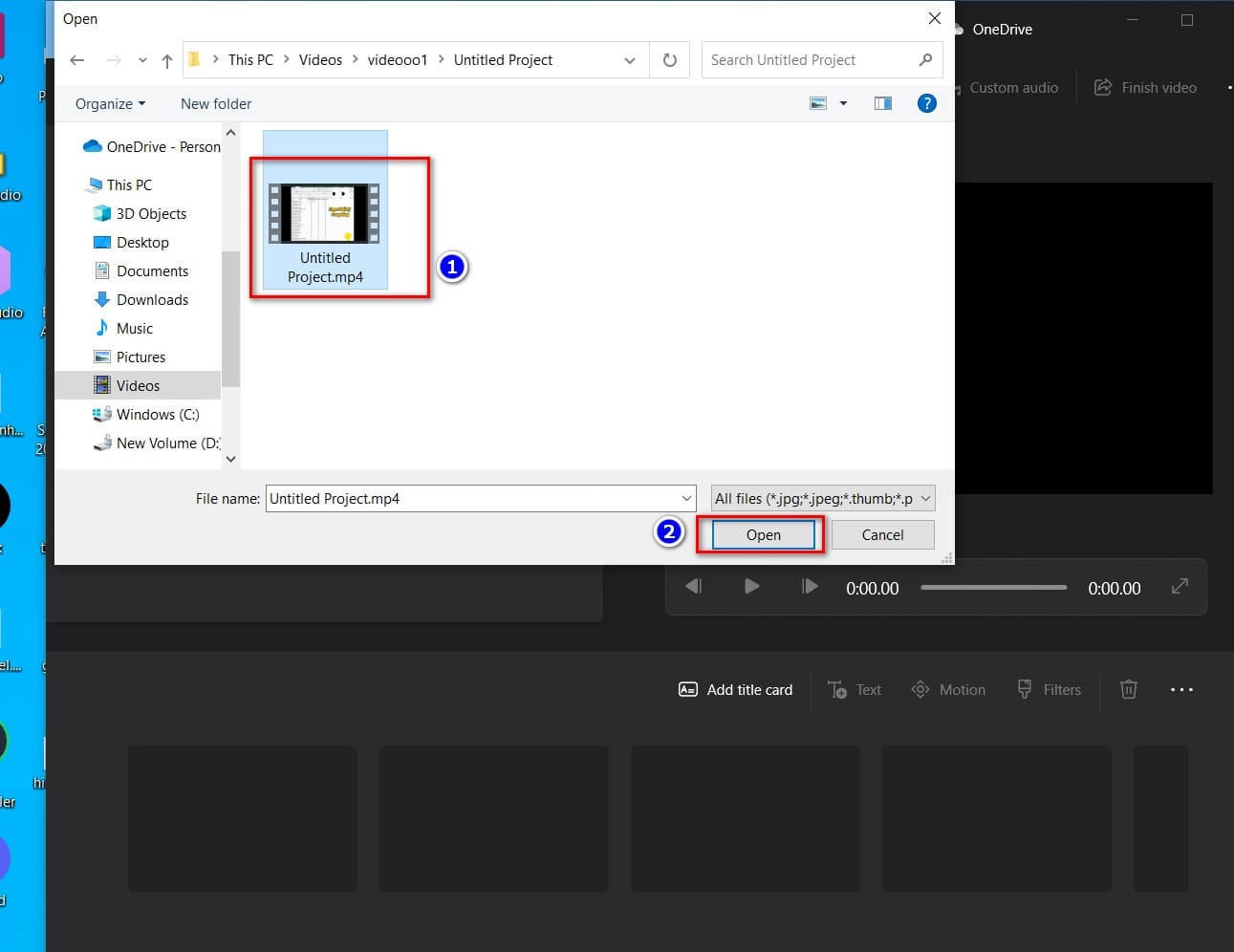
Task: Open New Volume (D:) drive in sidebar
Action: tap(157, 444)
